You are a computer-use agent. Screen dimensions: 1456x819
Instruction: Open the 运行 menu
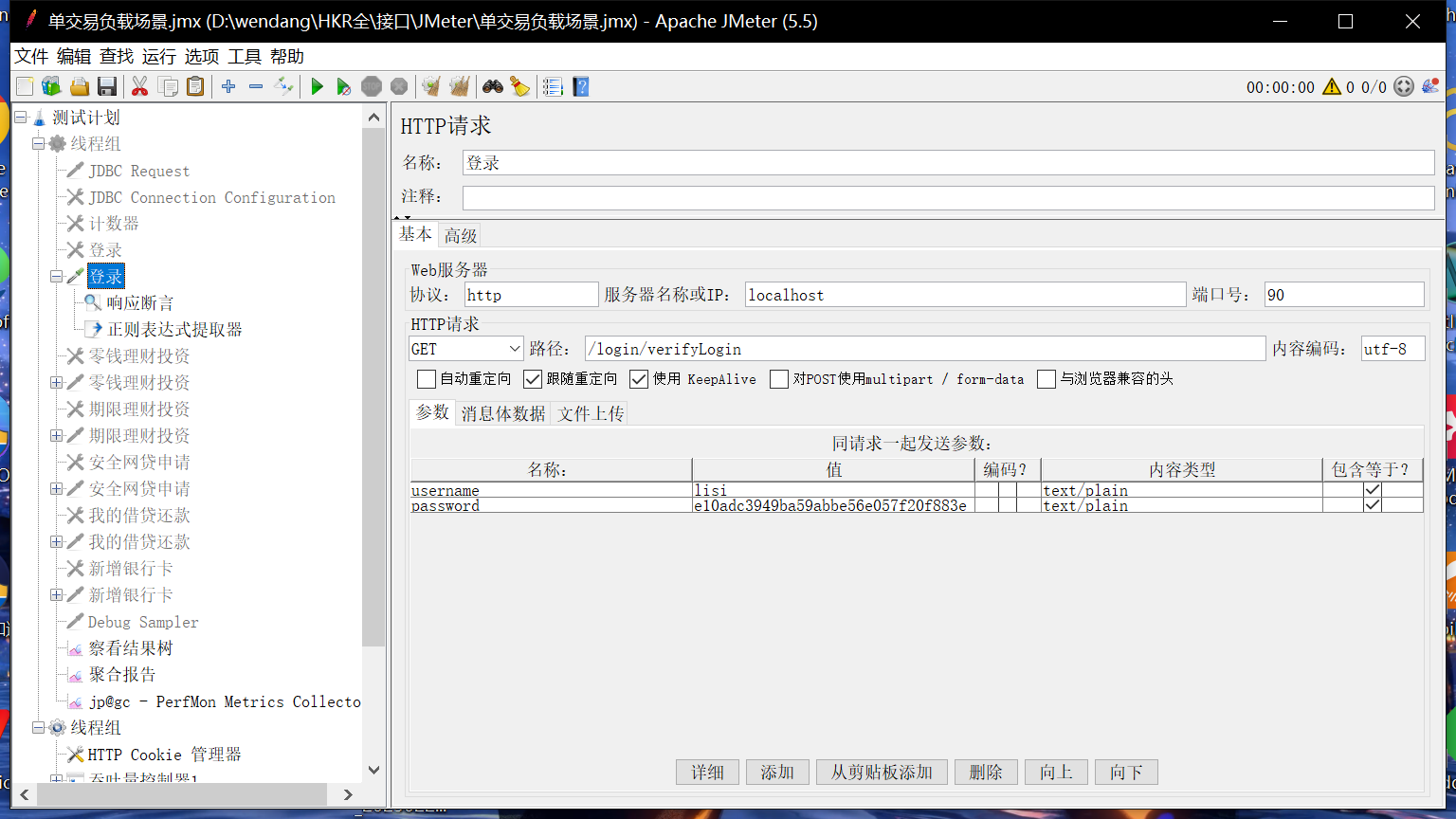tap(159, 57)
